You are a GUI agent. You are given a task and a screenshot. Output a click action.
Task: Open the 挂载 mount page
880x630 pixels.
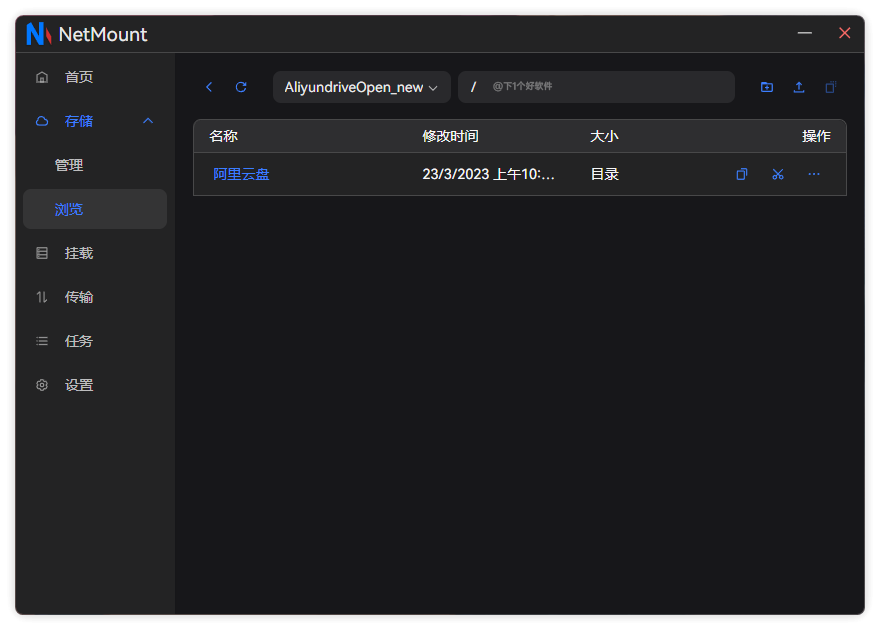pos(79,253)
